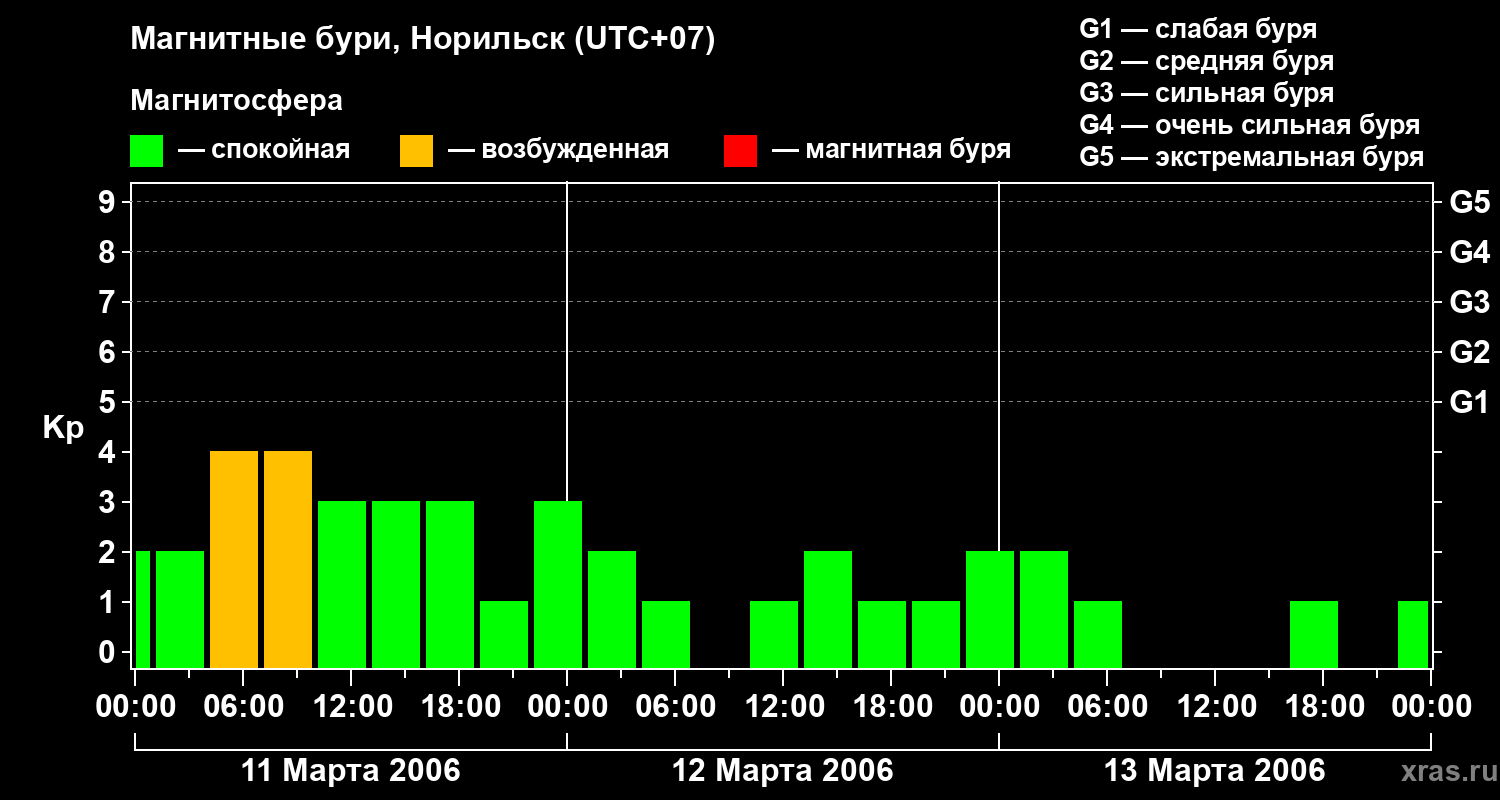Click the '— спокойная' legend label
The width and height of the screenshot is (1500, 800).
[x=264, y=151]
